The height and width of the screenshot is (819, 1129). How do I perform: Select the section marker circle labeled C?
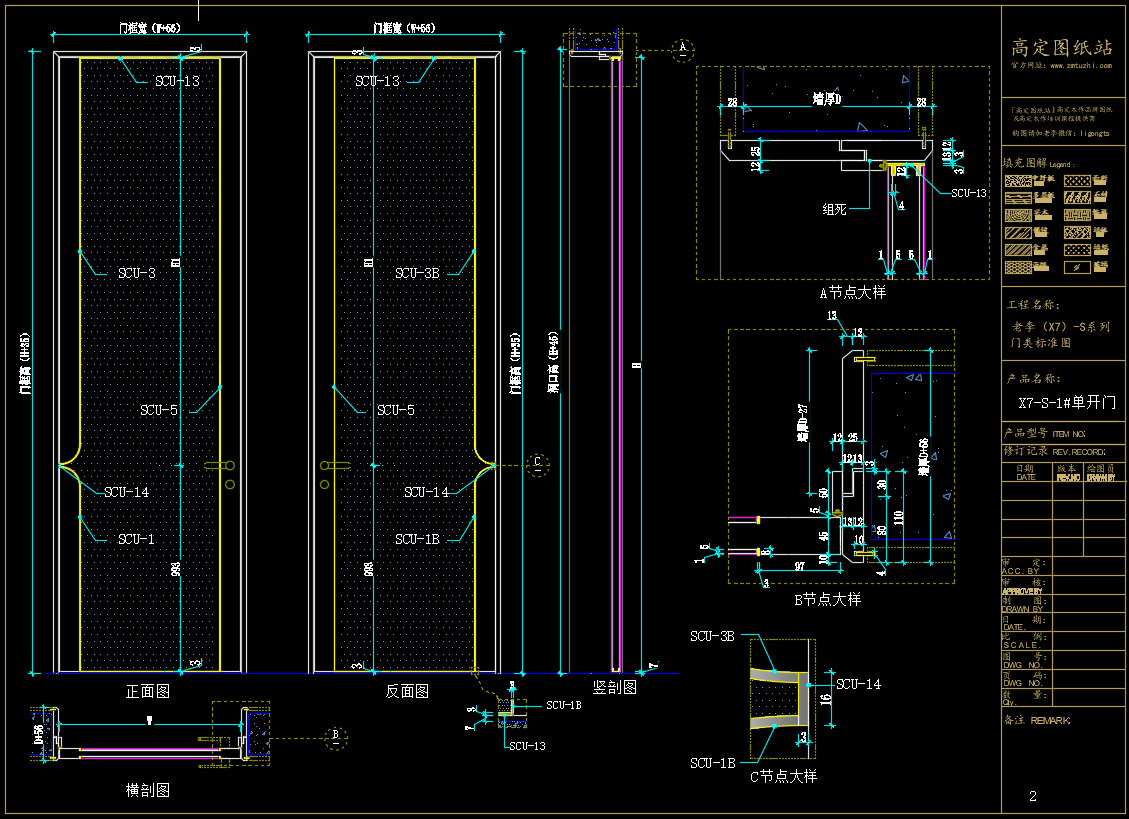point(537,463)
